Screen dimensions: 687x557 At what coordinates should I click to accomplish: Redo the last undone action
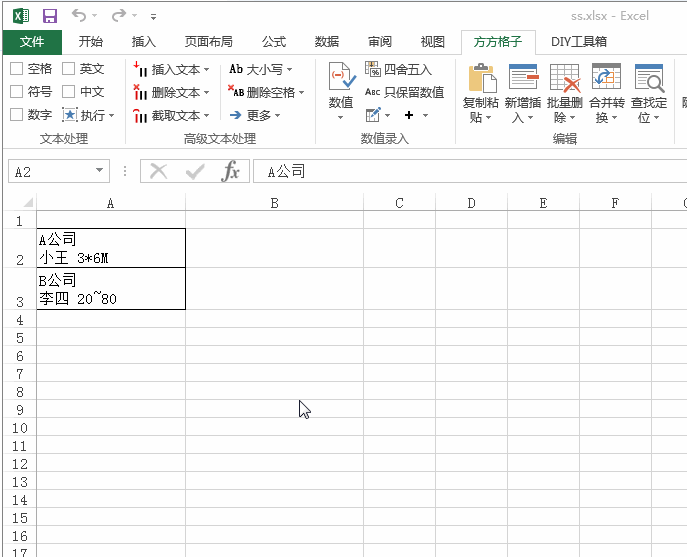(x=119, y=16)
